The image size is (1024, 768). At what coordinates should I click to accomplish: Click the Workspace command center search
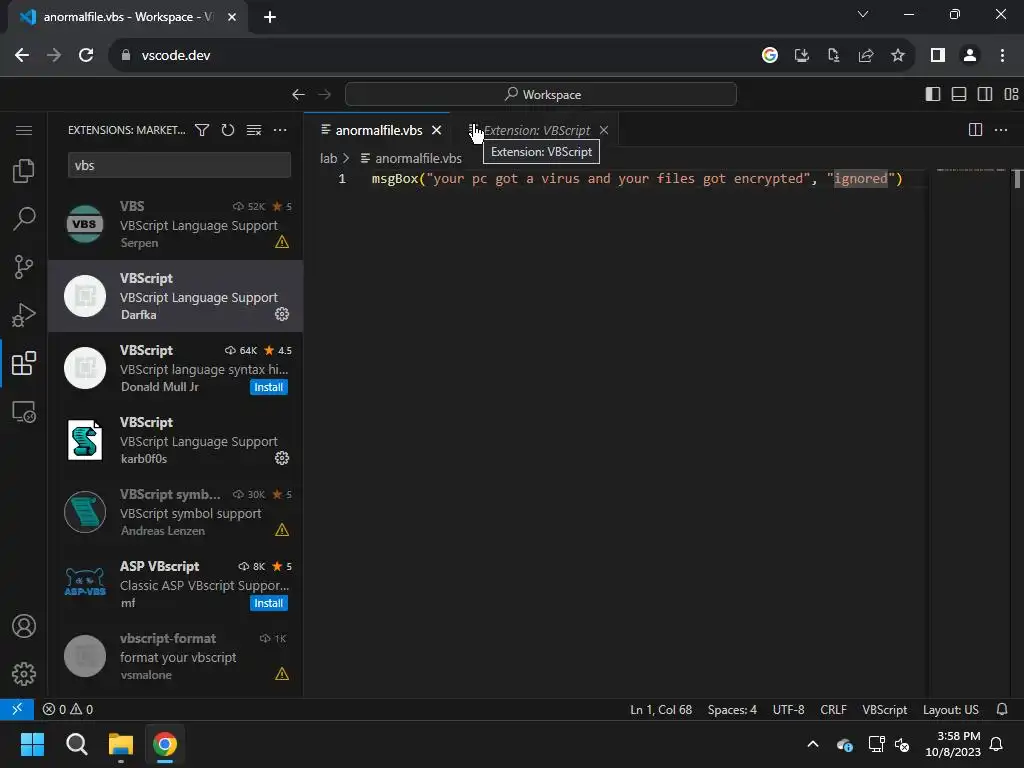point(541,94)
